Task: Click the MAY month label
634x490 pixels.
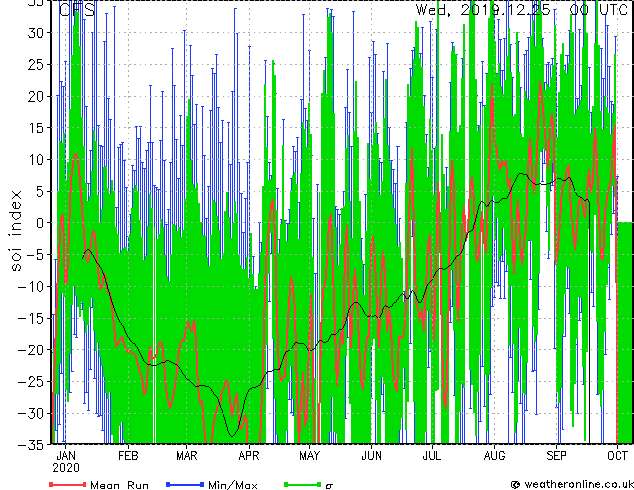Action: [x=309, y=456]
